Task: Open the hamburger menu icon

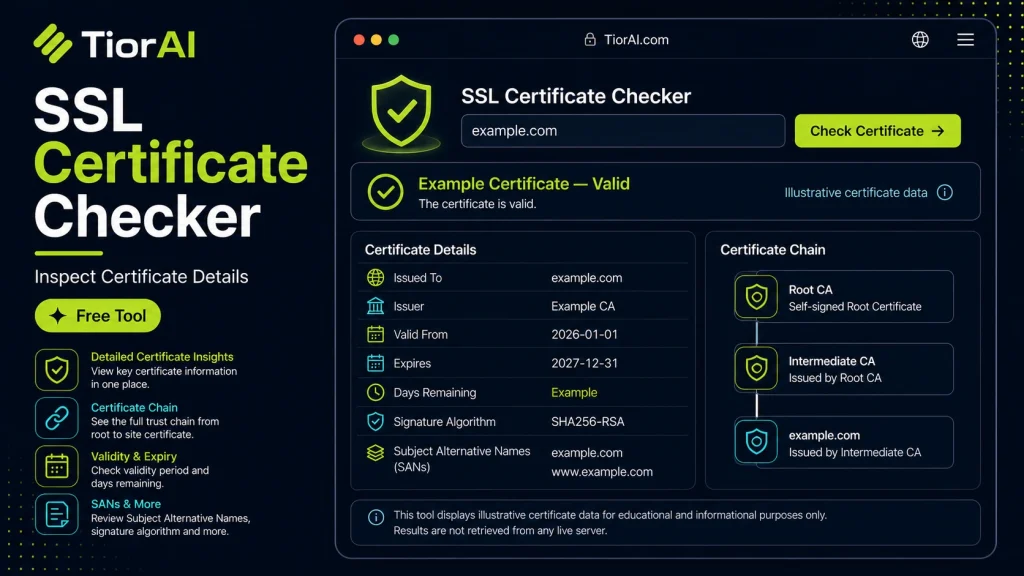Action: coord(965,40)
